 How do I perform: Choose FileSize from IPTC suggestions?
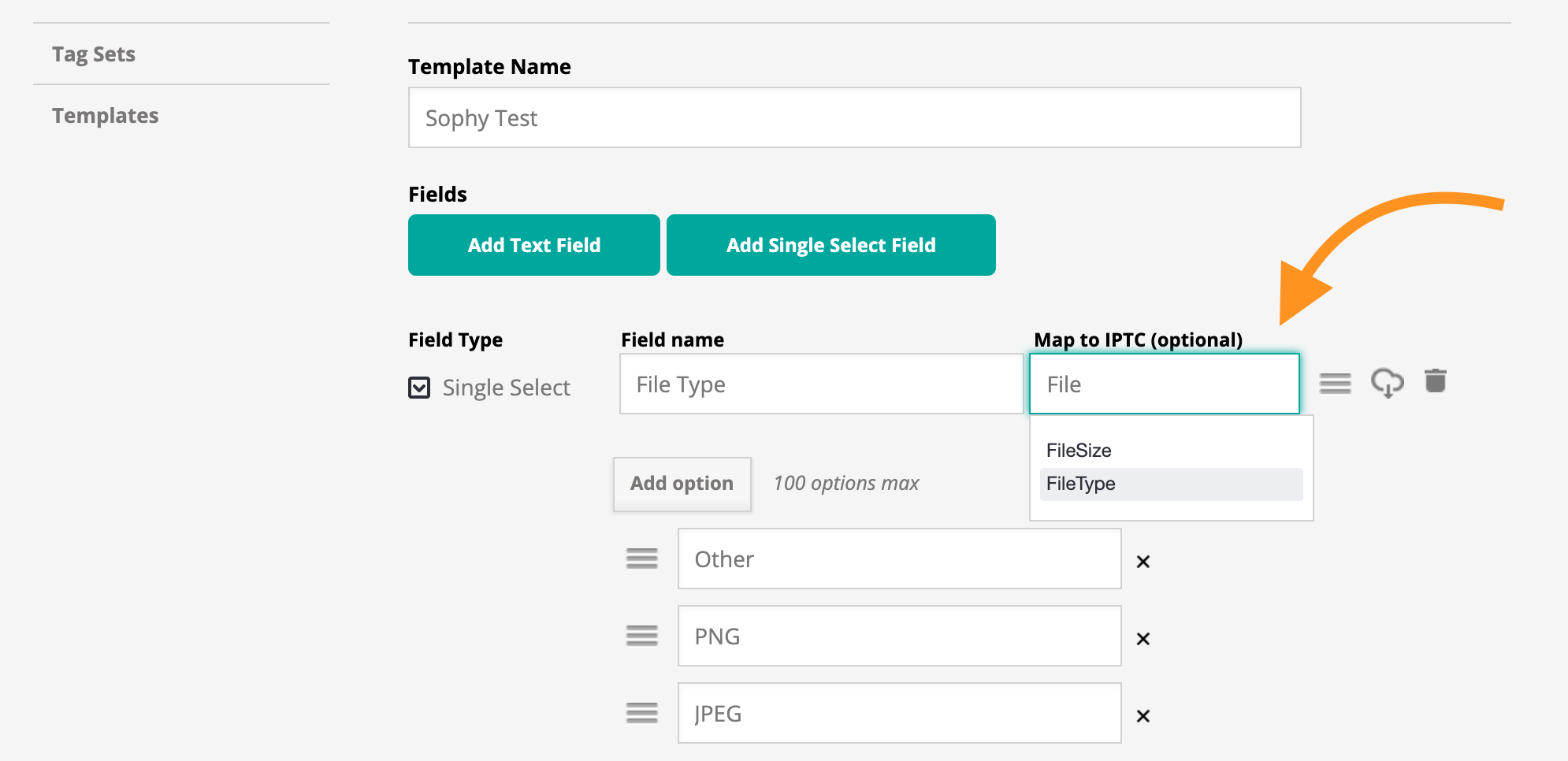pyautogui.click(x=1171, y=451)
